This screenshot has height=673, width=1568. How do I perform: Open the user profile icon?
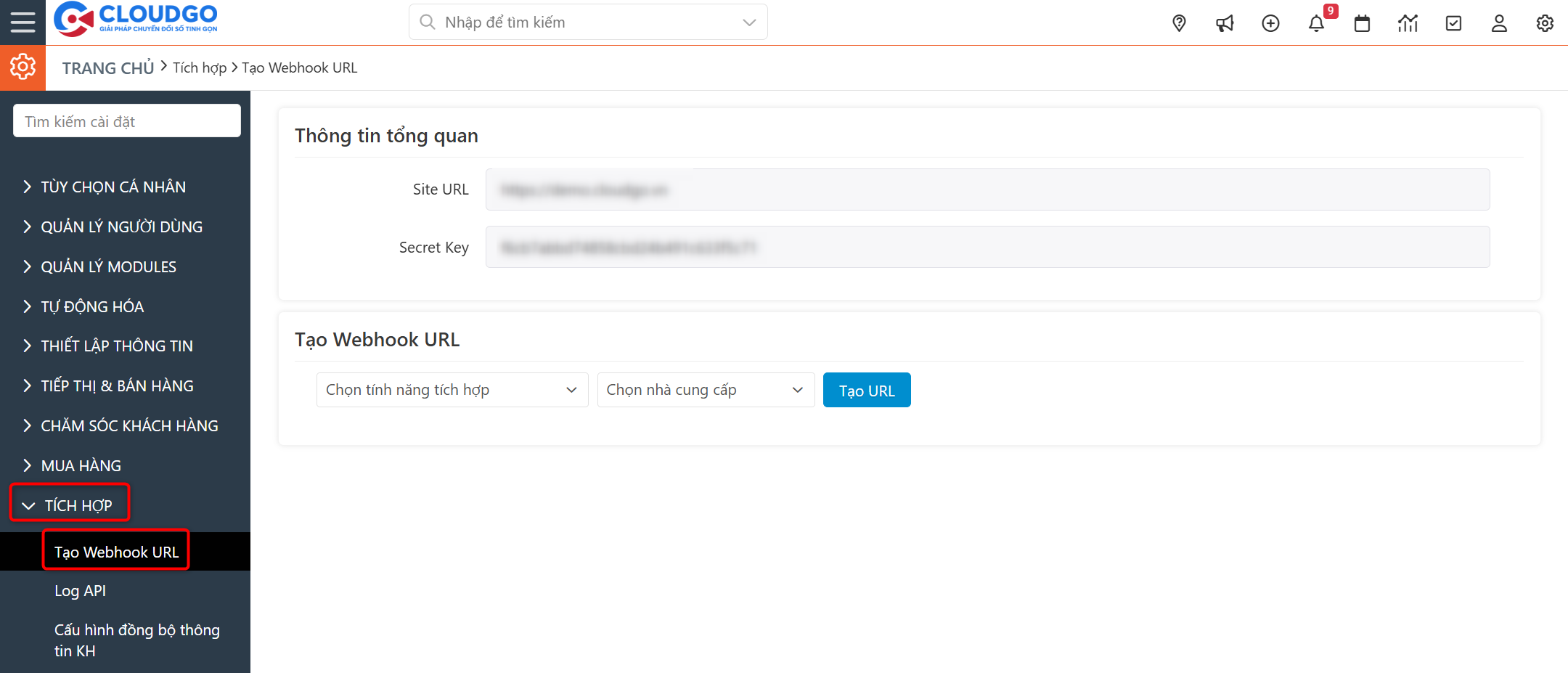1499,23
